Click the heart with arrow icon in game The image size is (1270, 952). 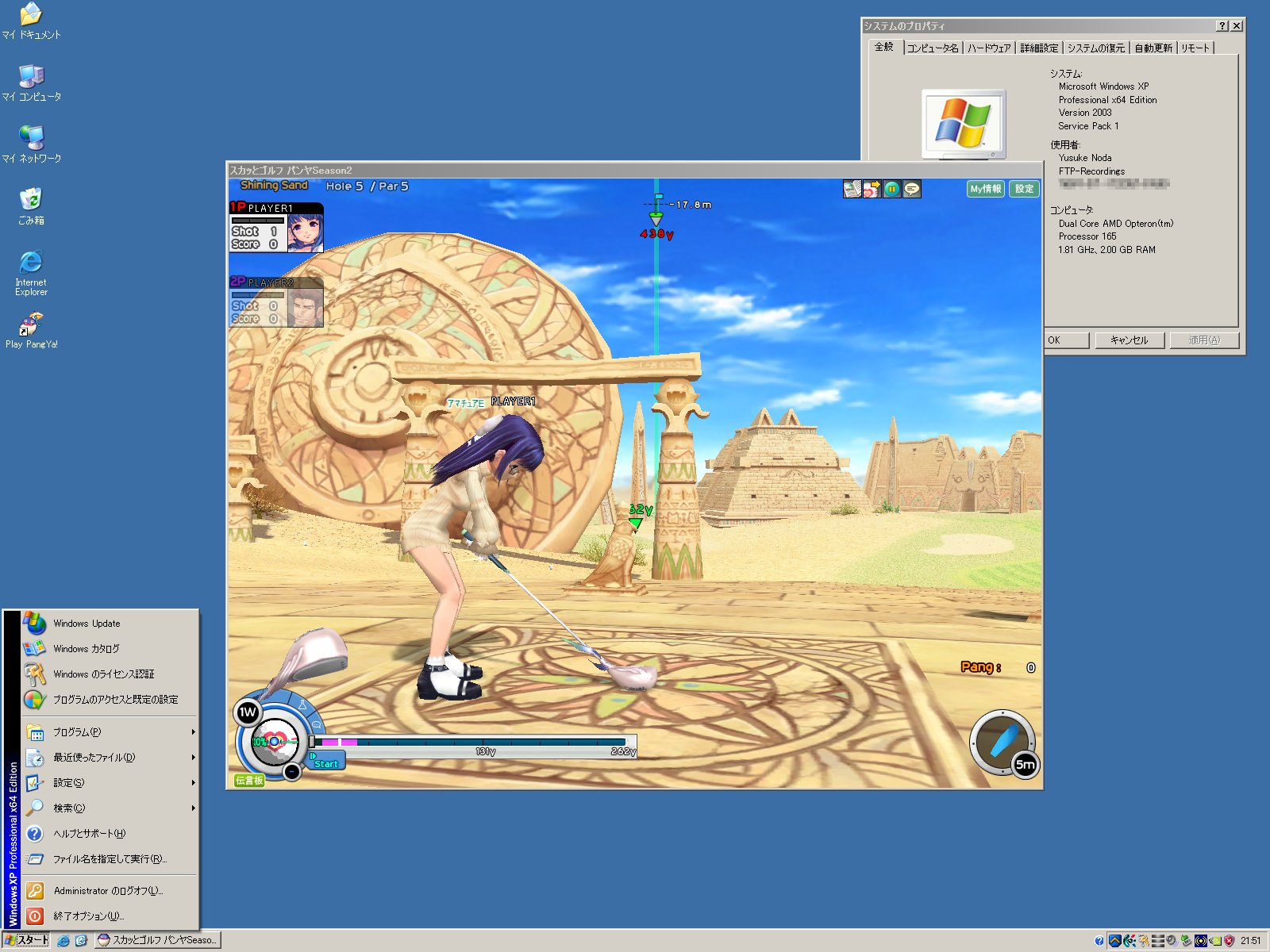(872, 189)
